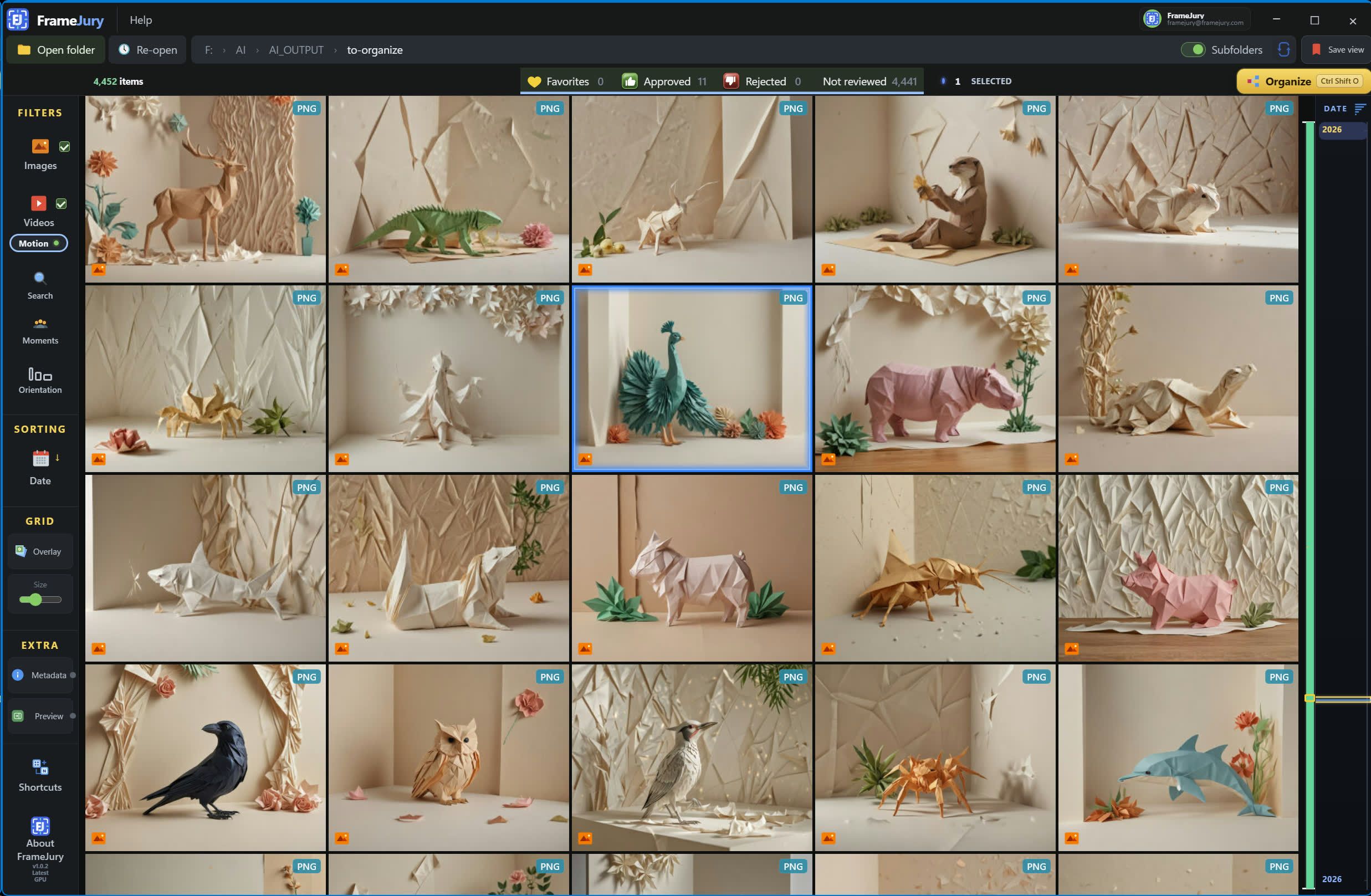Click the 1 SELECTED indicator
1371x896 pixels.
[x=976, y=82]
